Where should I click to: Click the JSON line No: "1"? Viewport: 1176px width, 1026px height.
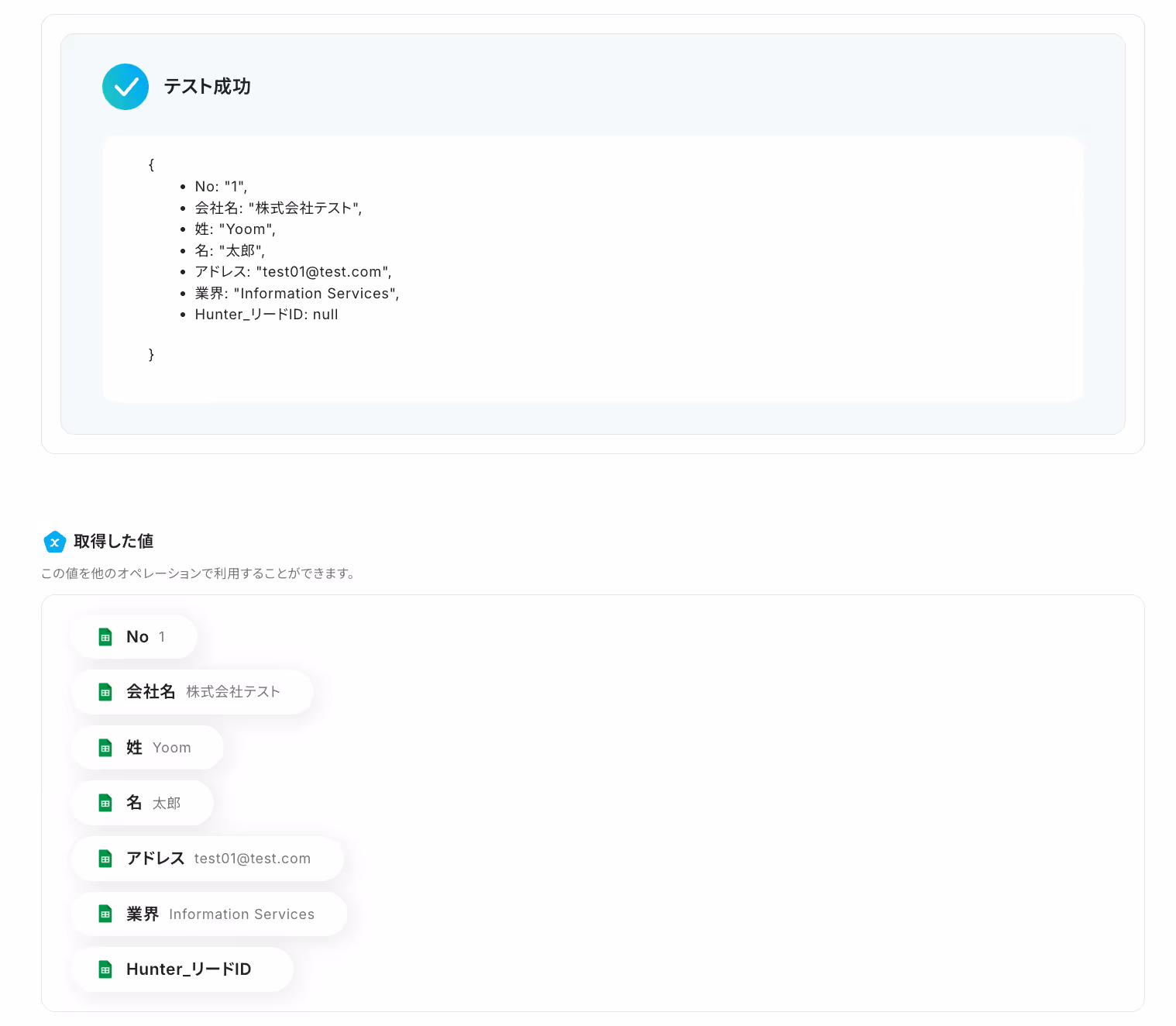click(221, 187)
